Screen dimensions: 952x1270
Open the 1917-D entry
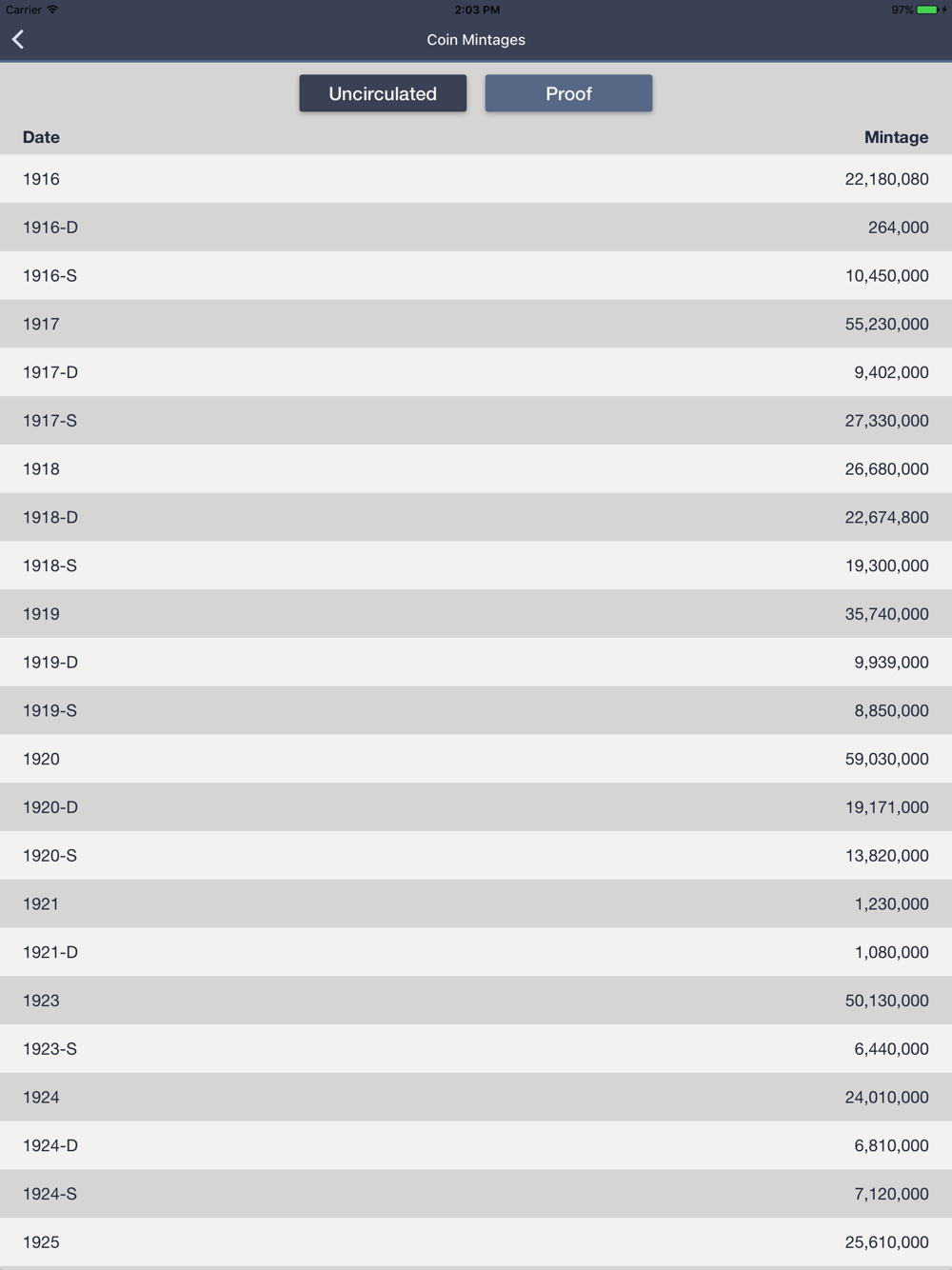476,372
